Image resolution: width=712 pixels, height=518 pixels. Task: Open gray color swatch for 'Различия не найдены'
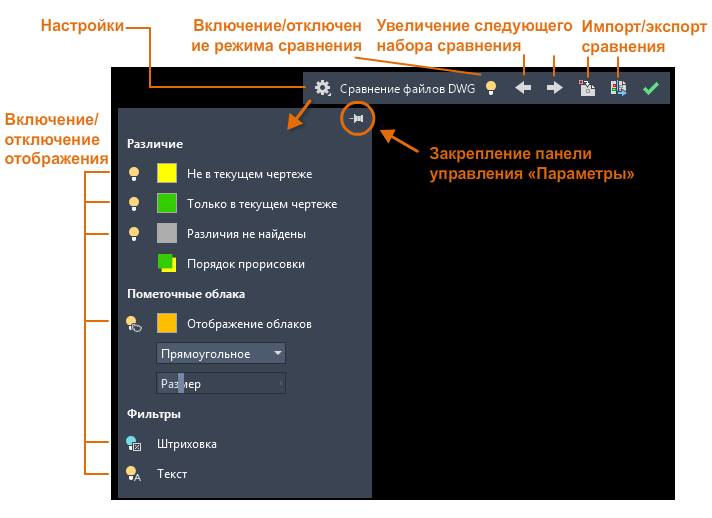[x=167, y=233]
